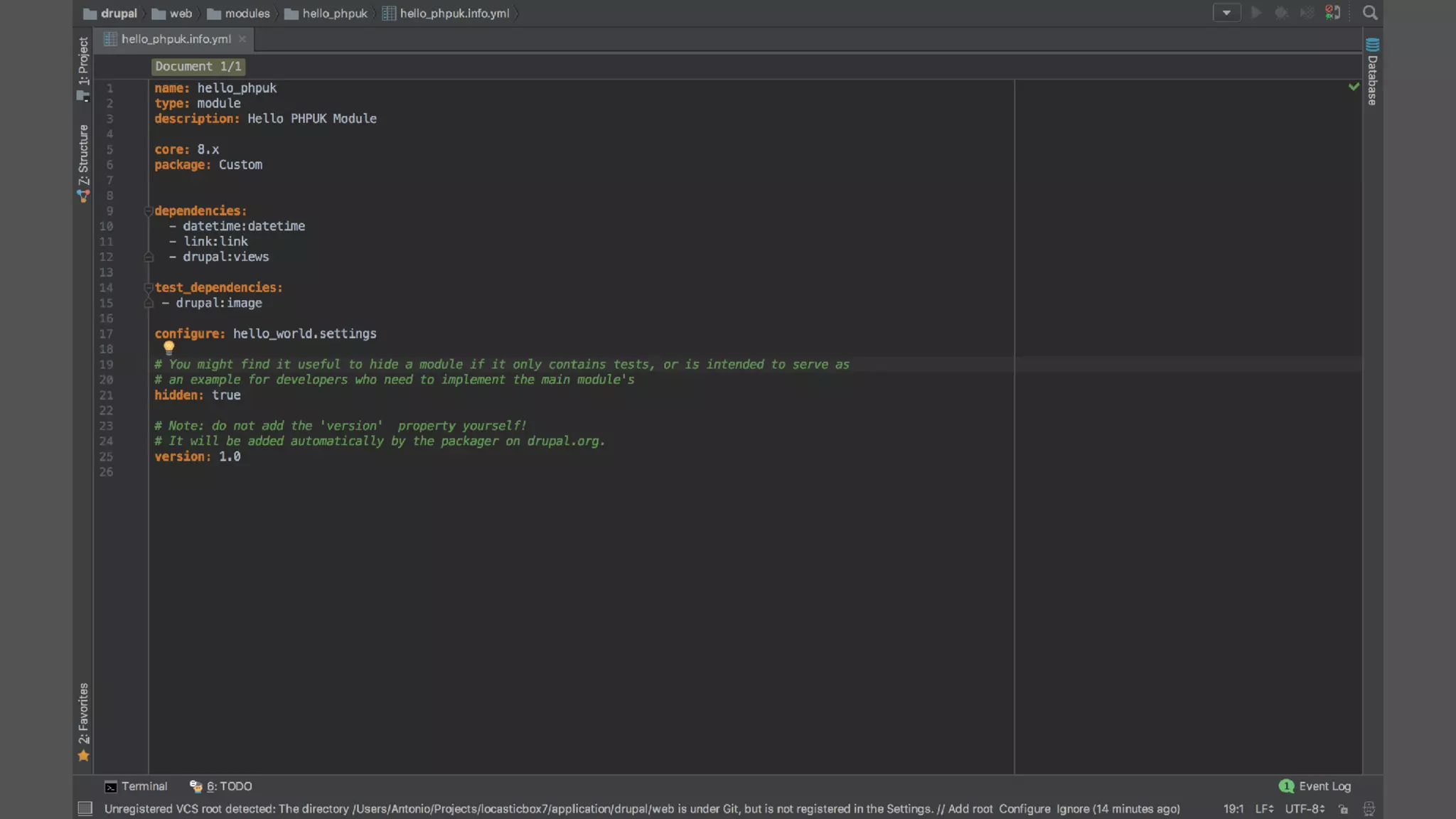The image size is (1456, 819).
Task: Click the intention lightbulb icon in editor
Action: coord(168,348)
